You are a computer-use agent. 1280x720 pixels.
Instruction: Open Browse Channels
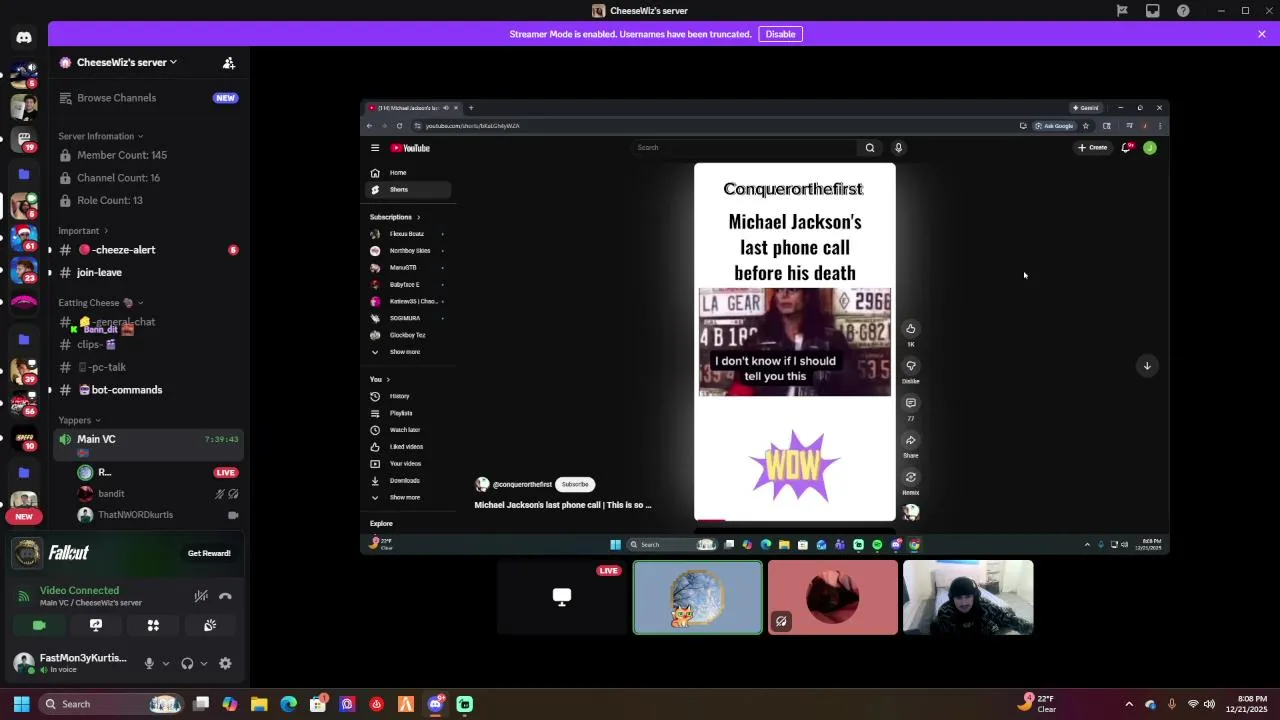(x=149, y=98)
